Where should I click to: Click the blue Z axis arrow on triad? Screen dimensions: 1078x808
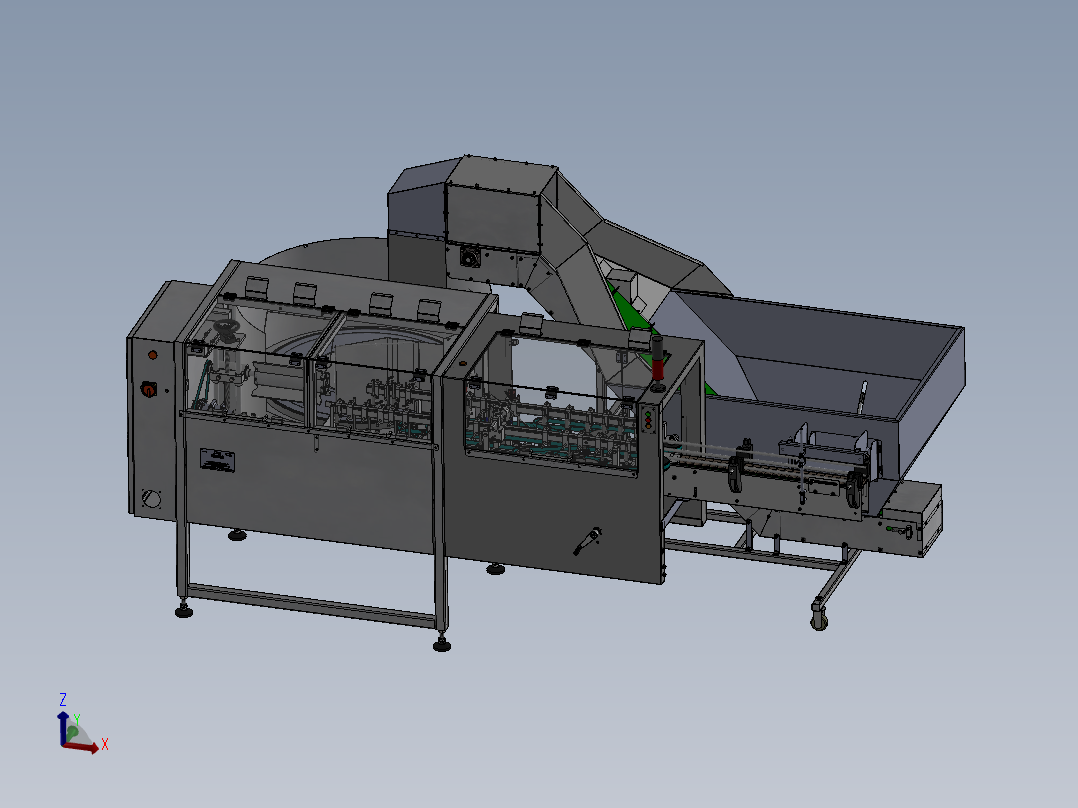tap(63, 728)
